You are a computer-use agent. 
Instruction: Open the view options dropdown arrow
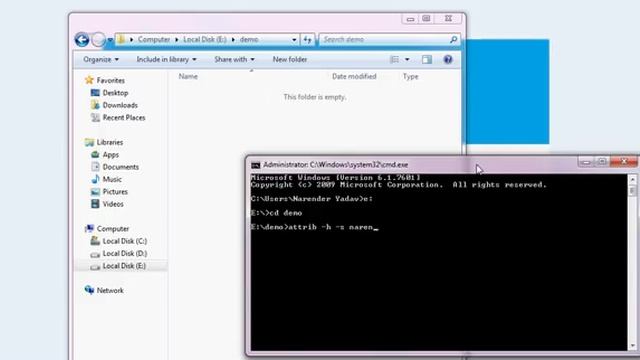pyautogui.click(x=407, y=60)
